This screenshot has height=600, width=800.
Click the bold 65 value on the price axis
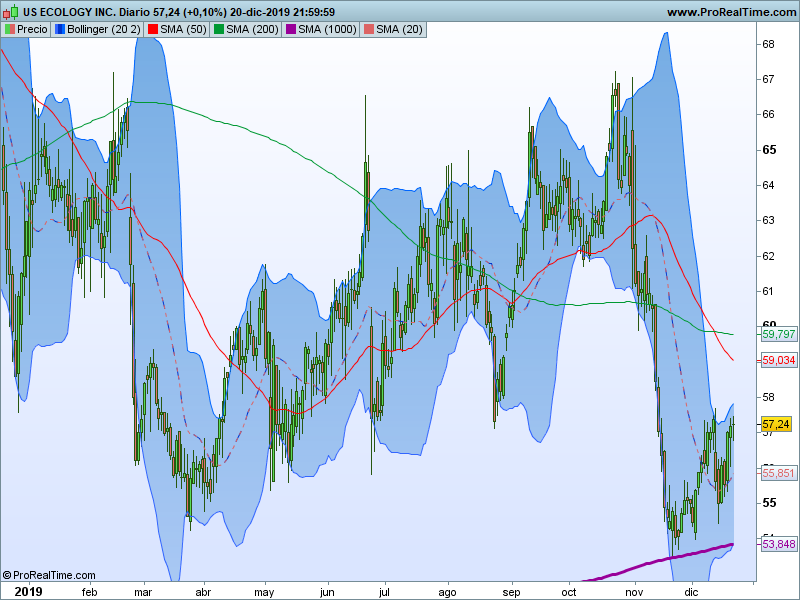tap(769, 150)
